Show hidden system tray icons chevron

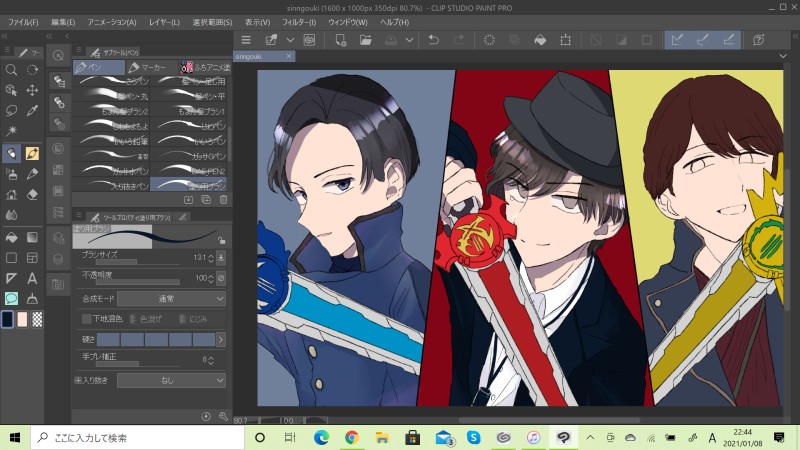(590, 438)
